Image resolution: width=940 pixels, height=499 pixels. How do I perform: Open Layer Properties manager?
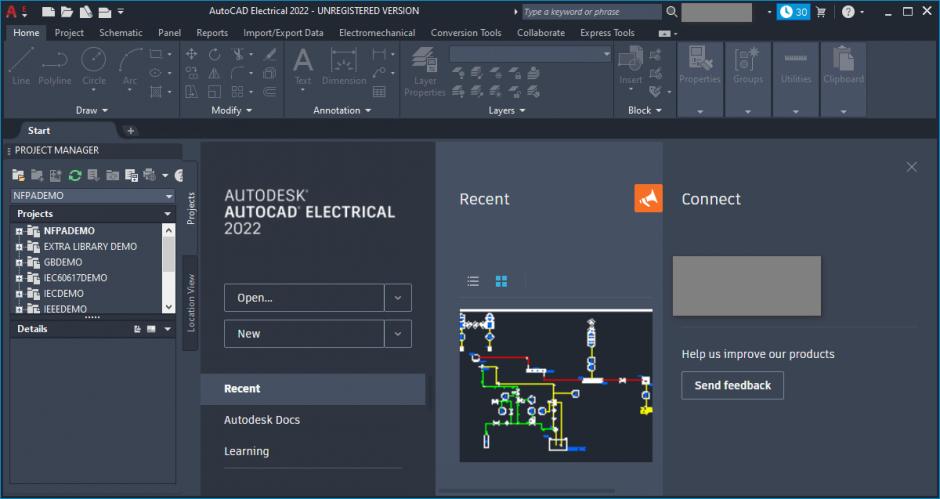424,71
